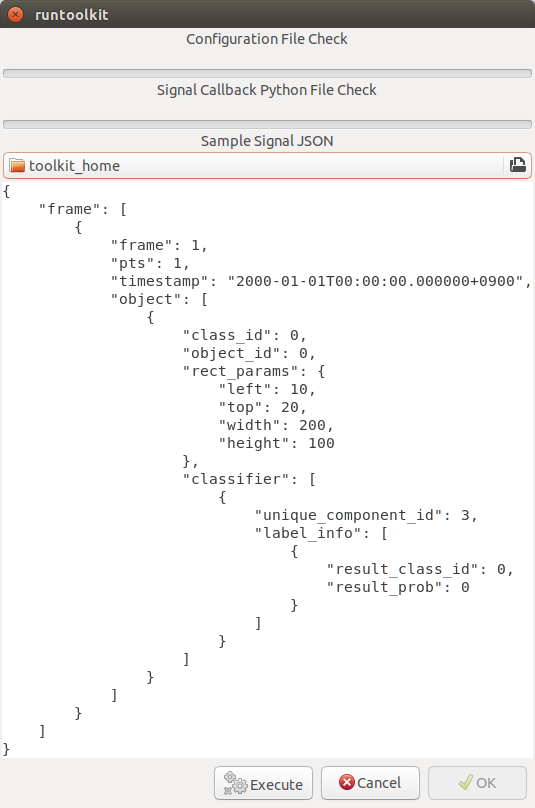
Task: Click the "timestamp" line in JSON
Action: click(x=321, y=281)
